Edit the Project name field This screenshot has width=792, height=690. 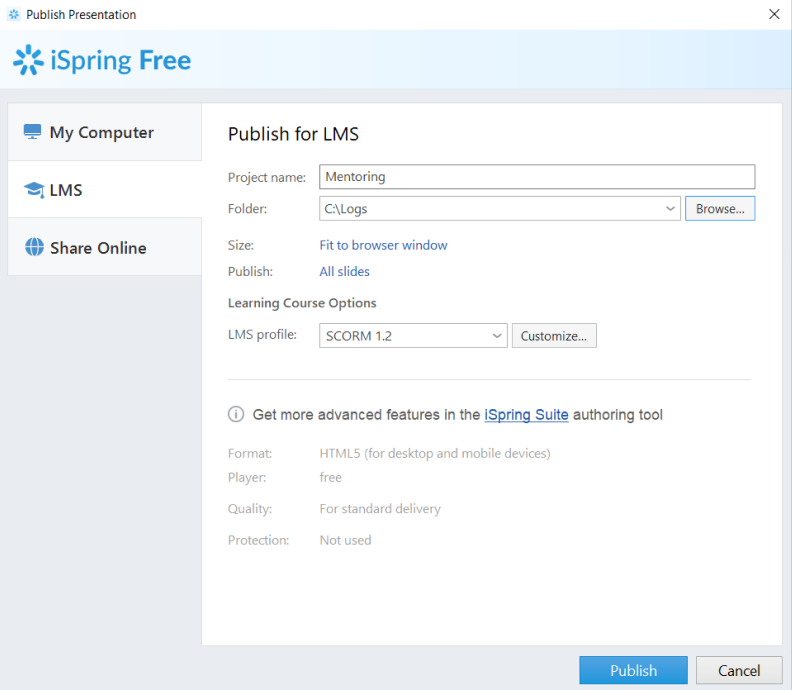pos(537,177)
